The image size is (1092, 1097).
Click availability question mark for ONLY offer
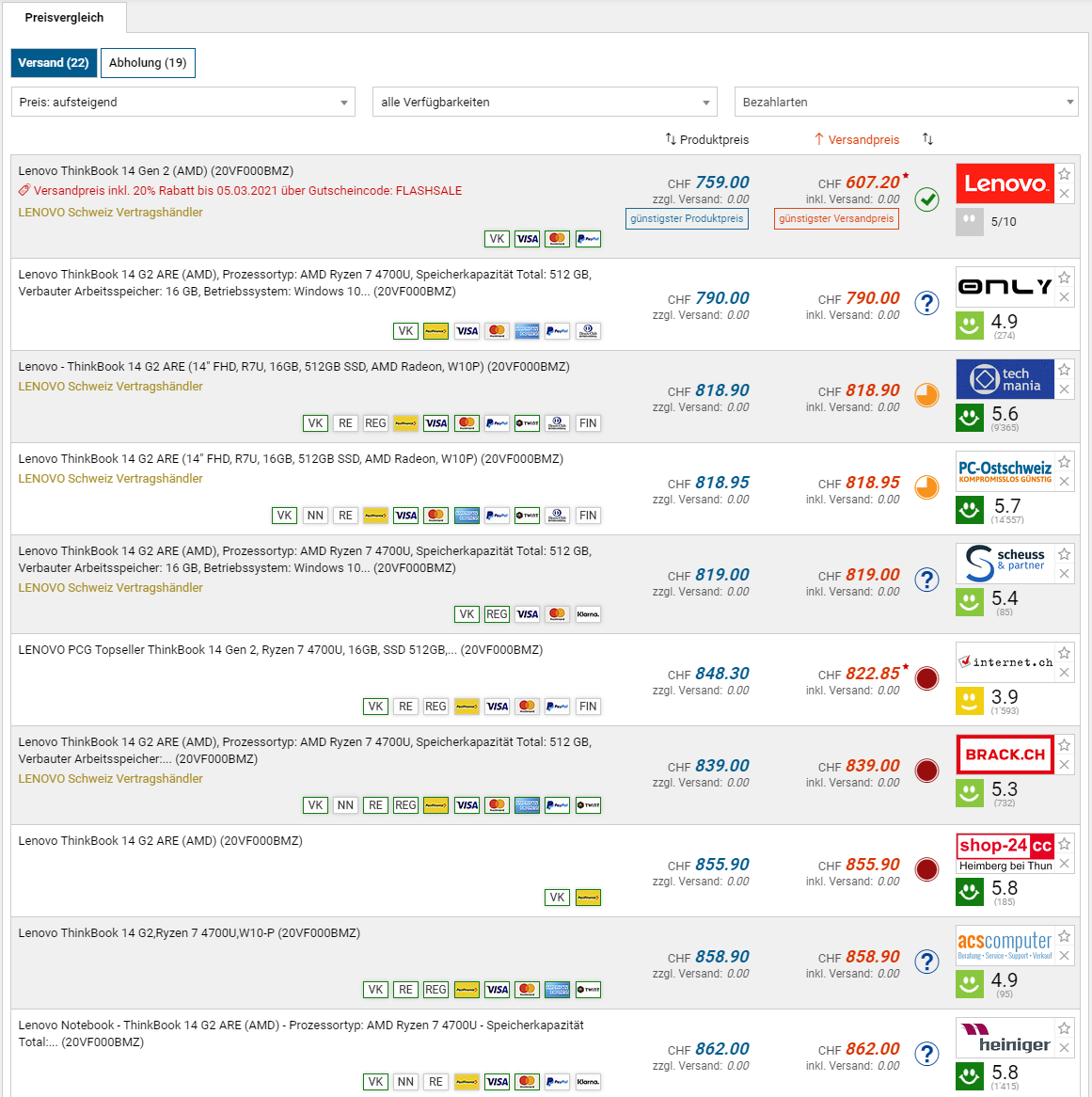click(x=926, y=303)
